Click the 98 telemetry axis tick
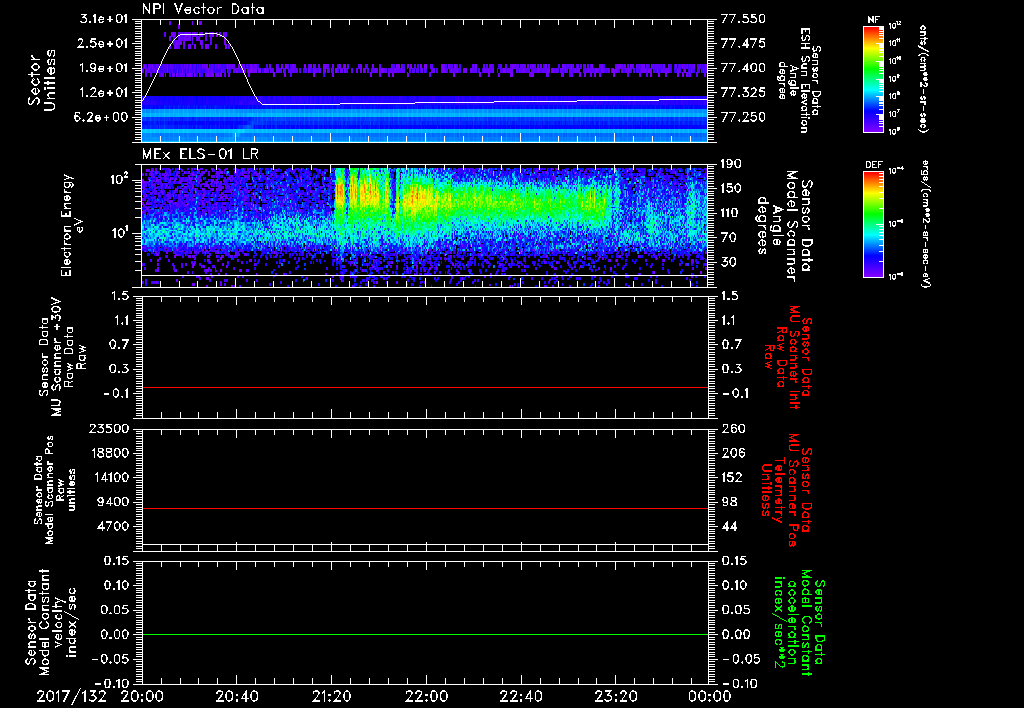This screenshot has height=708, width=1024. click(x=728, y=502)
